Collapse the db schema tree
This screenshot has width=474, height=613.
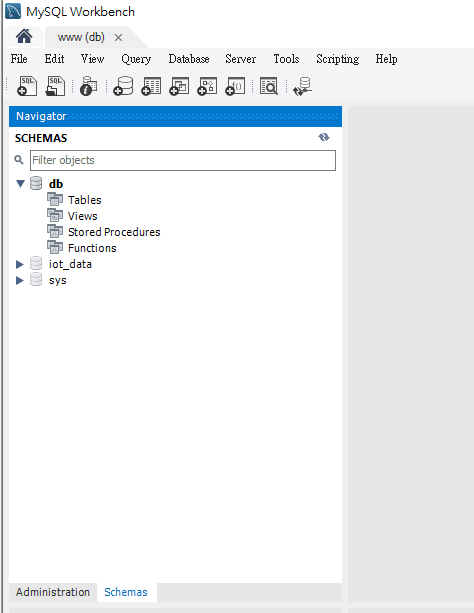tap(20, 183)
